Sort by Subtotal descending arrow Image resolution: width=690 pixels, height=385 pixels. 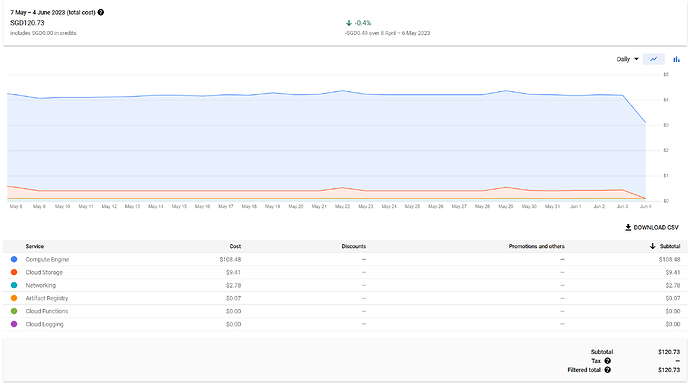(x=653, y=246)
